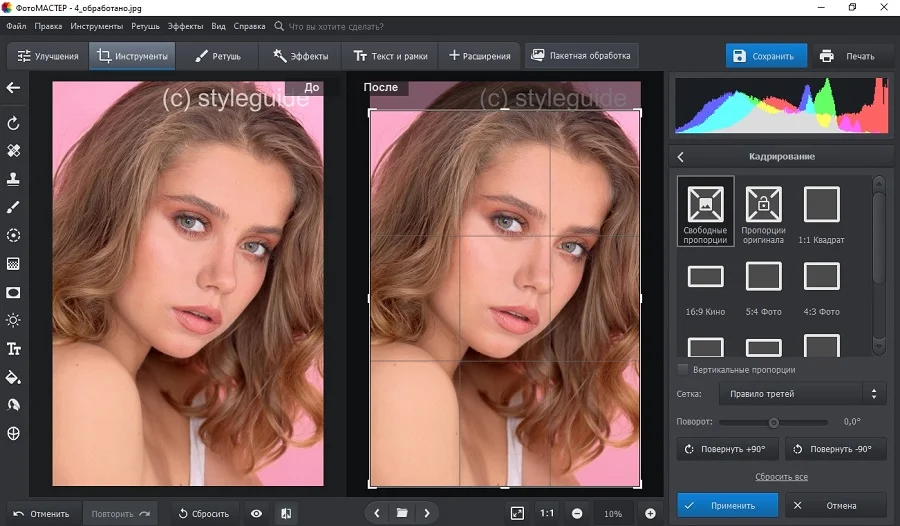Screen dimensions: 900x526
Task: Open the Сетка grid type dropdown
Action: pyautogui.click(x=804, y=394)
